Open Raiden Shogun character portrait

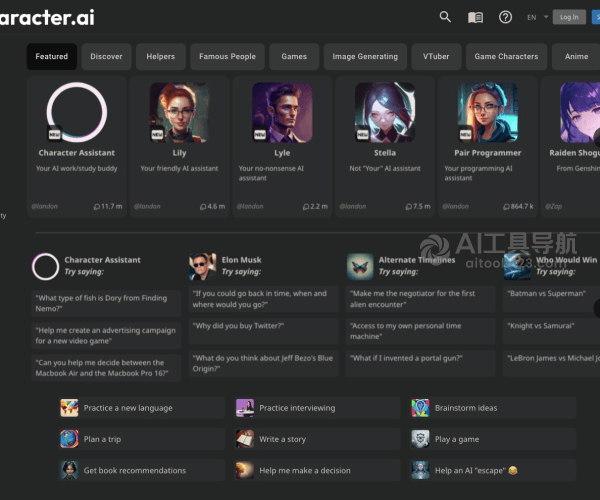[x=580, y=112]
